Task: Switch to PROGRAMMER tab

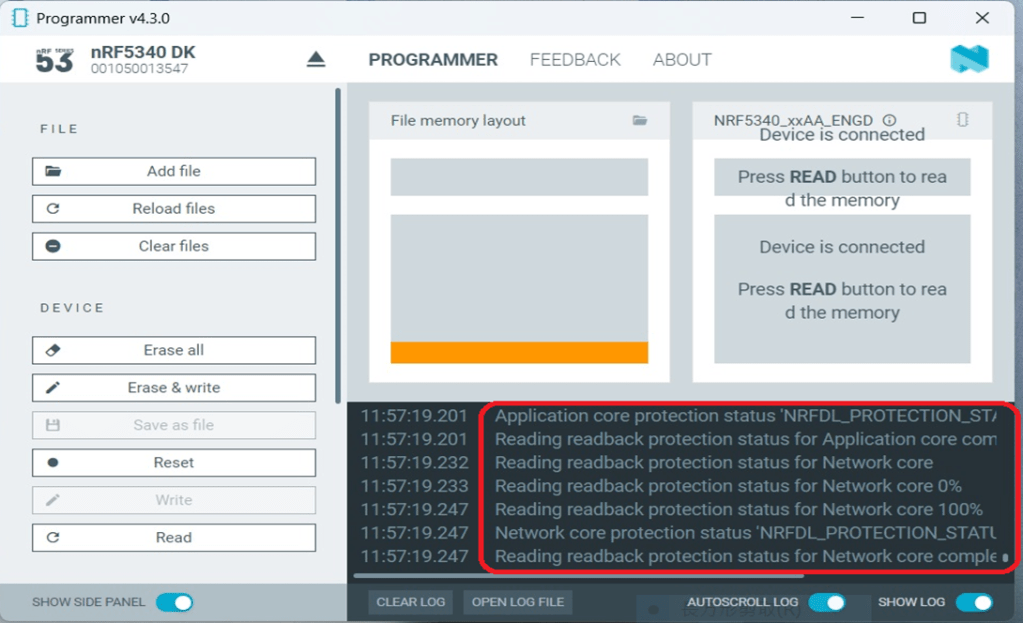Action: [x=433, y=60]
